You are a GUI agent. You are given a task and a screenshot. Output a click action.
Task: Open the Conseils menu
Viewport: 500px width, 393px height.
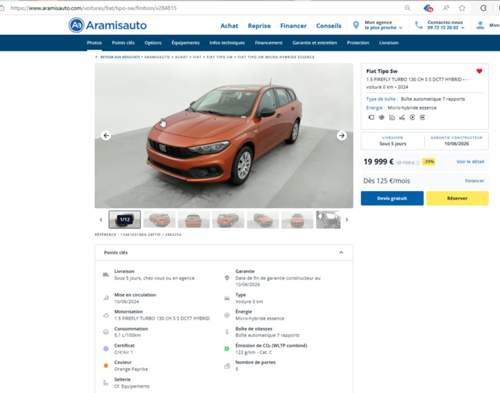pos(329,26)
